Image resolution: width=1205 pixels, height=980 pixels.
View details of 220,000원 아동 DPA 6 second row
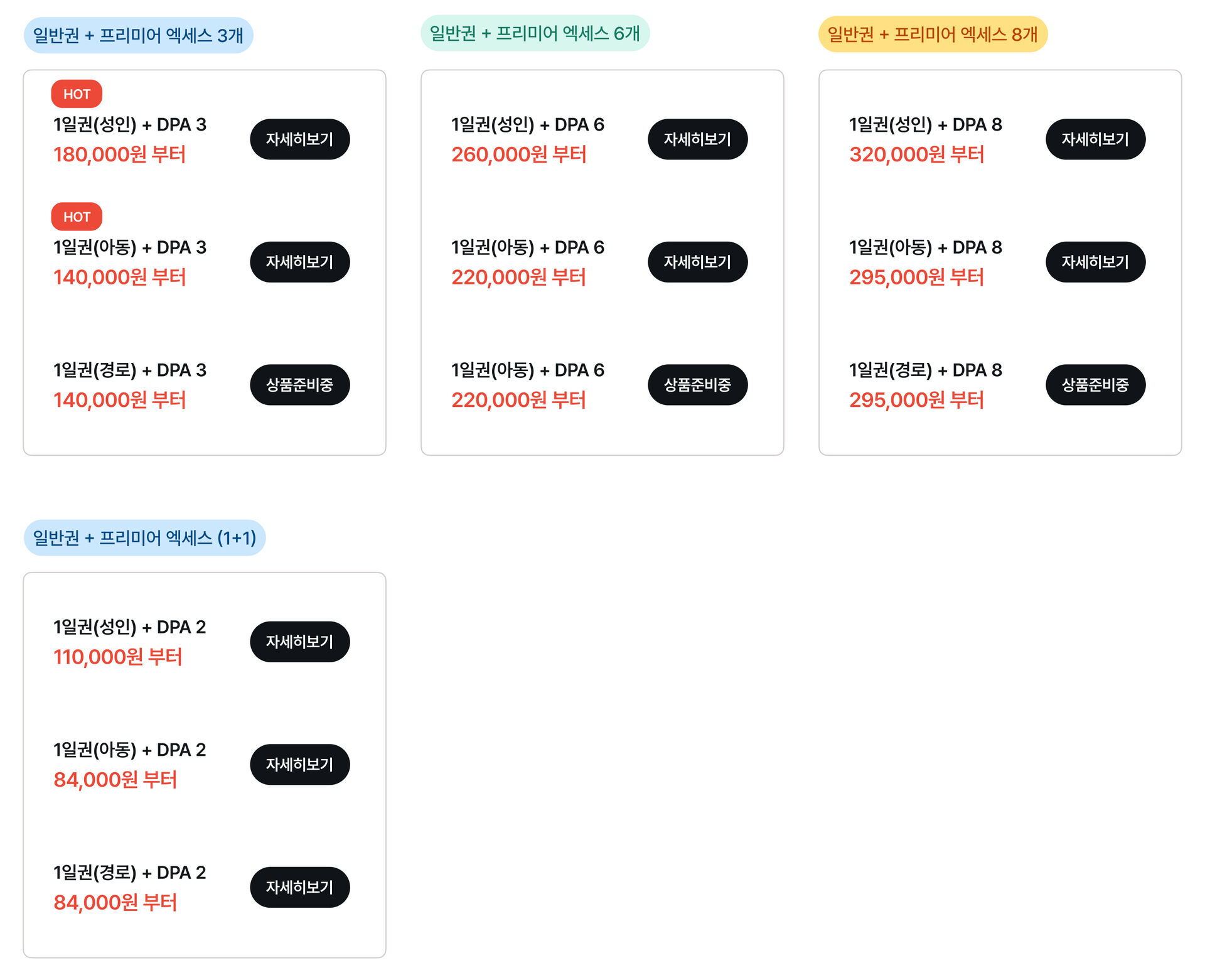coord(698,262)
